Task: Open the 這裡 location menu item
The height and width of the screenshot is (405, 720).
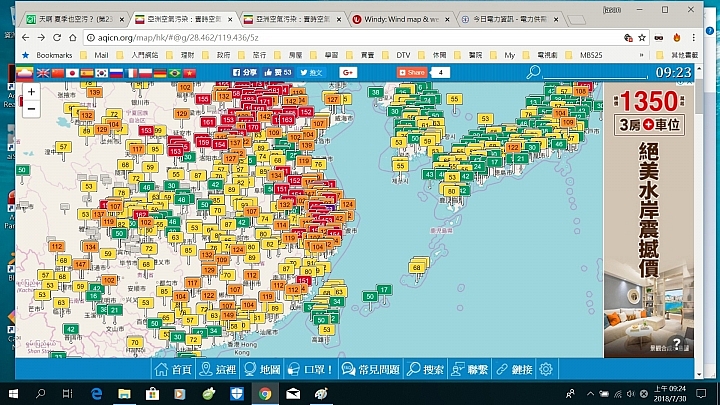Action: 218,369
